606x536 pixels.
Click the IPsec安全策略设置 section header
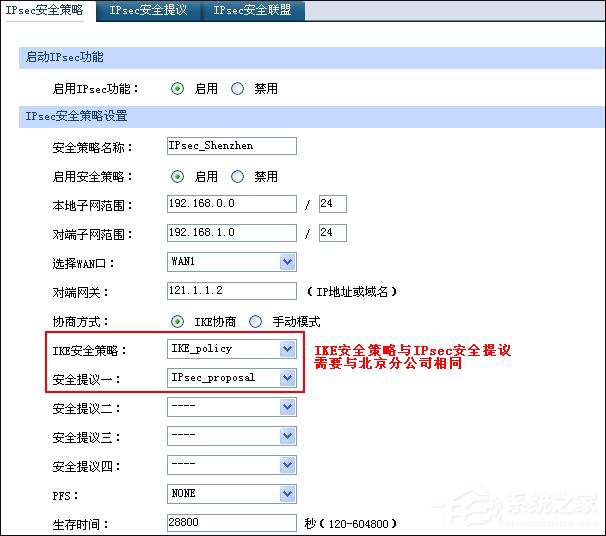point(312,116)
